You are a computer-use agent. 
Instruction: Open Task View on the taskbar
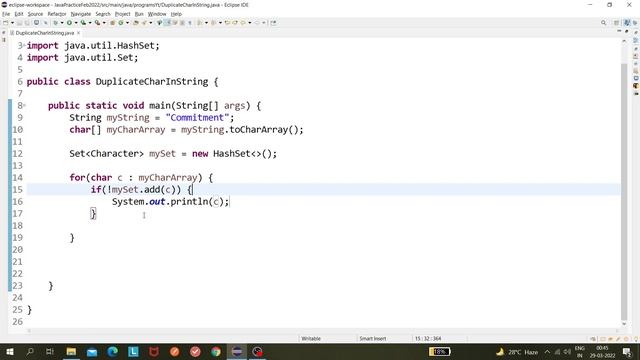tap(50, 351)
